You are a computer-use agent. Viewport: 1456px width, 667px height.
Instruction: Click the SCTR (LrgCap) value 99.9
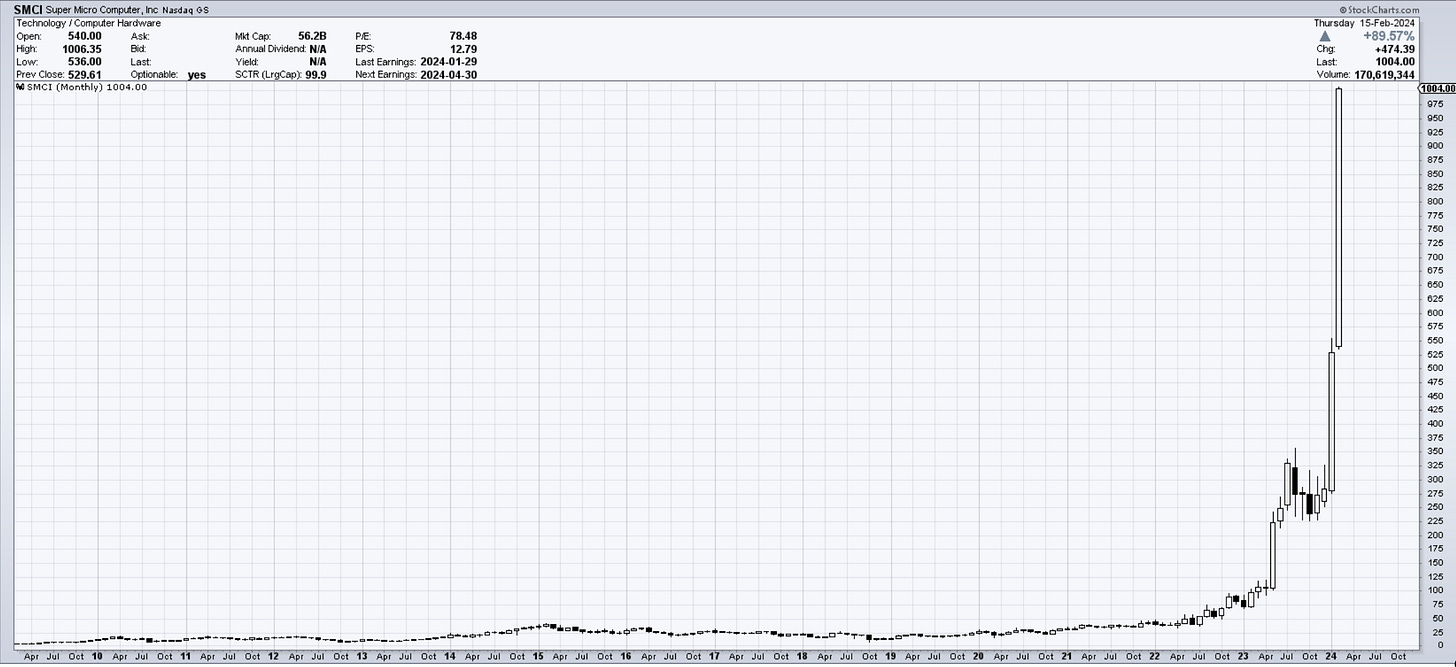tap(316, 75)
